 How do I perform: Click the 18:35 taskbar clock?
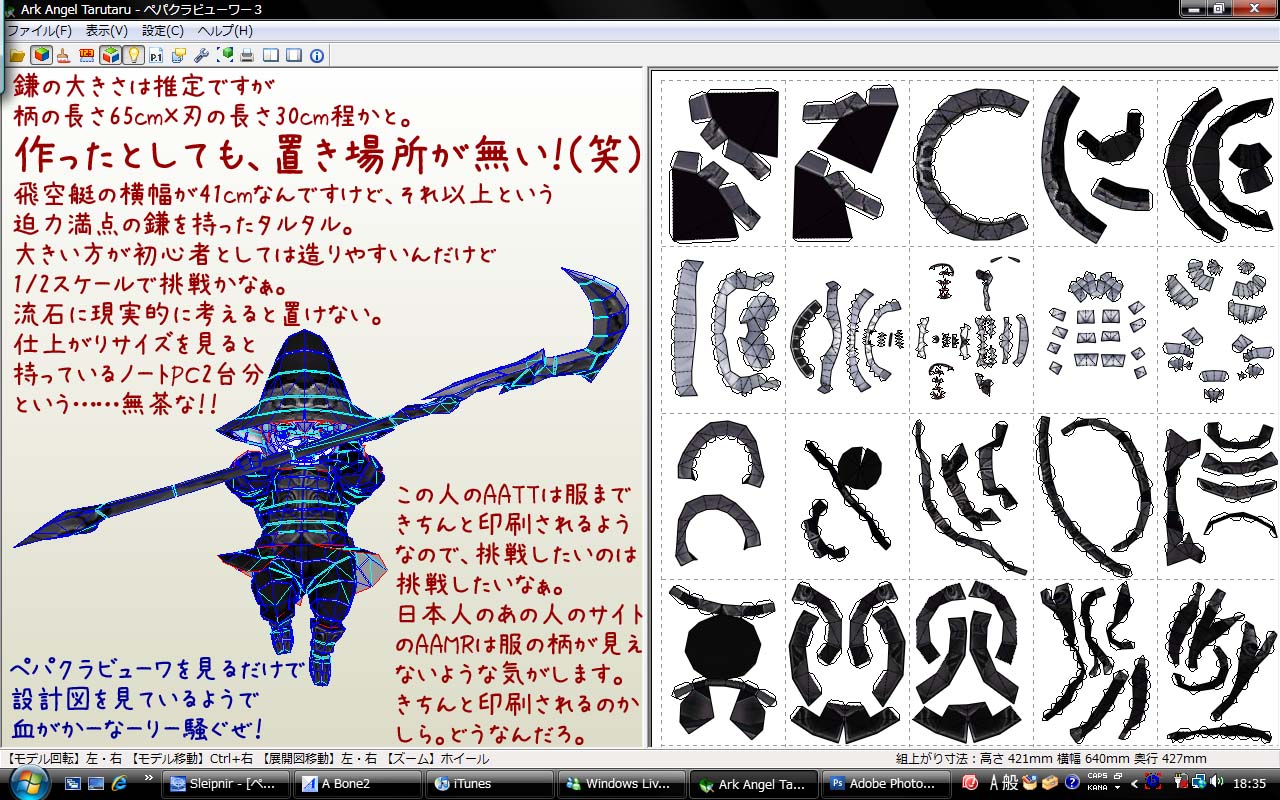1250,783
